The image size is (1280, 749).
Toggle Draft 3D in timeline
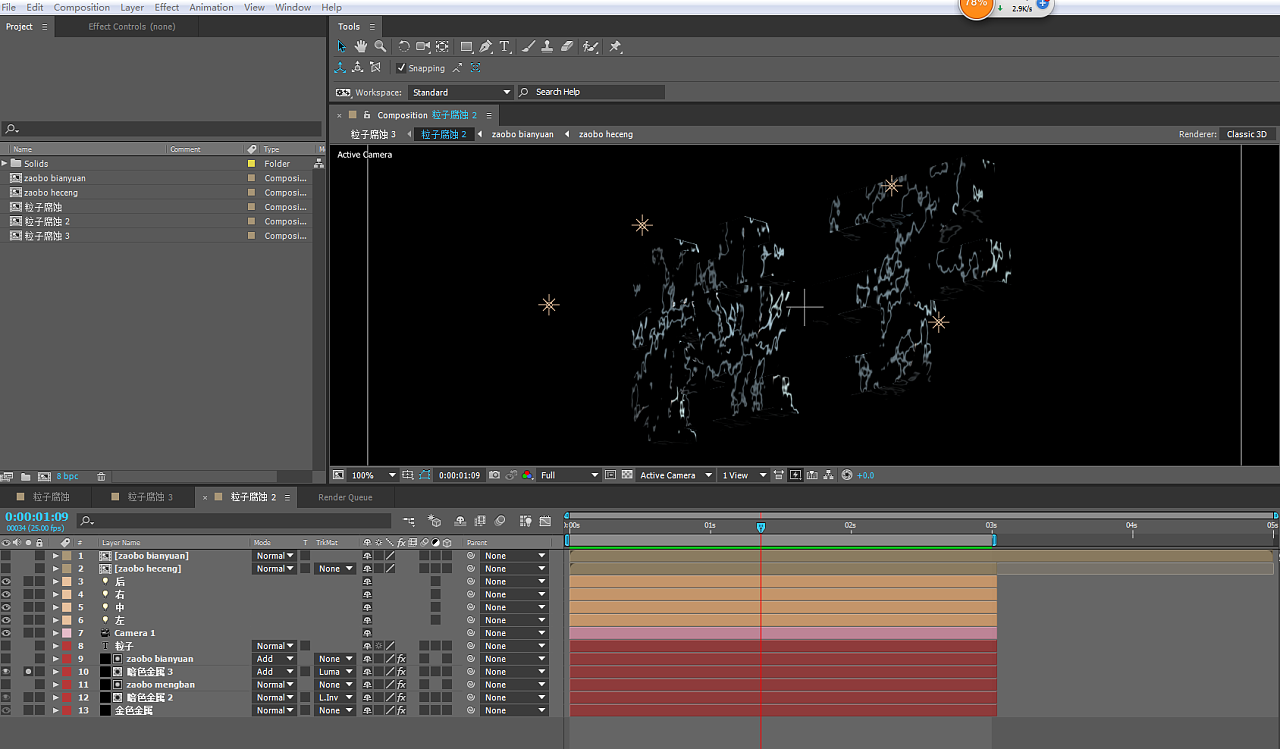pyautogui.click(x=434, y=521)
